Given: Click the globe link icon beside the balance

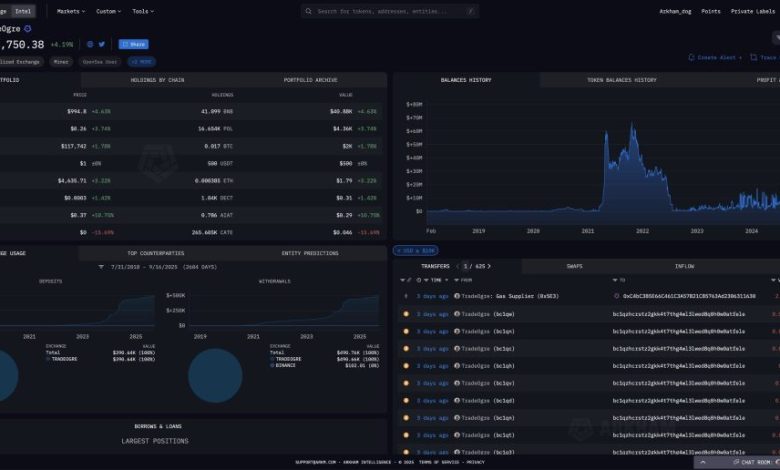Looking at the screenshot, I should [x=89, y=44].
